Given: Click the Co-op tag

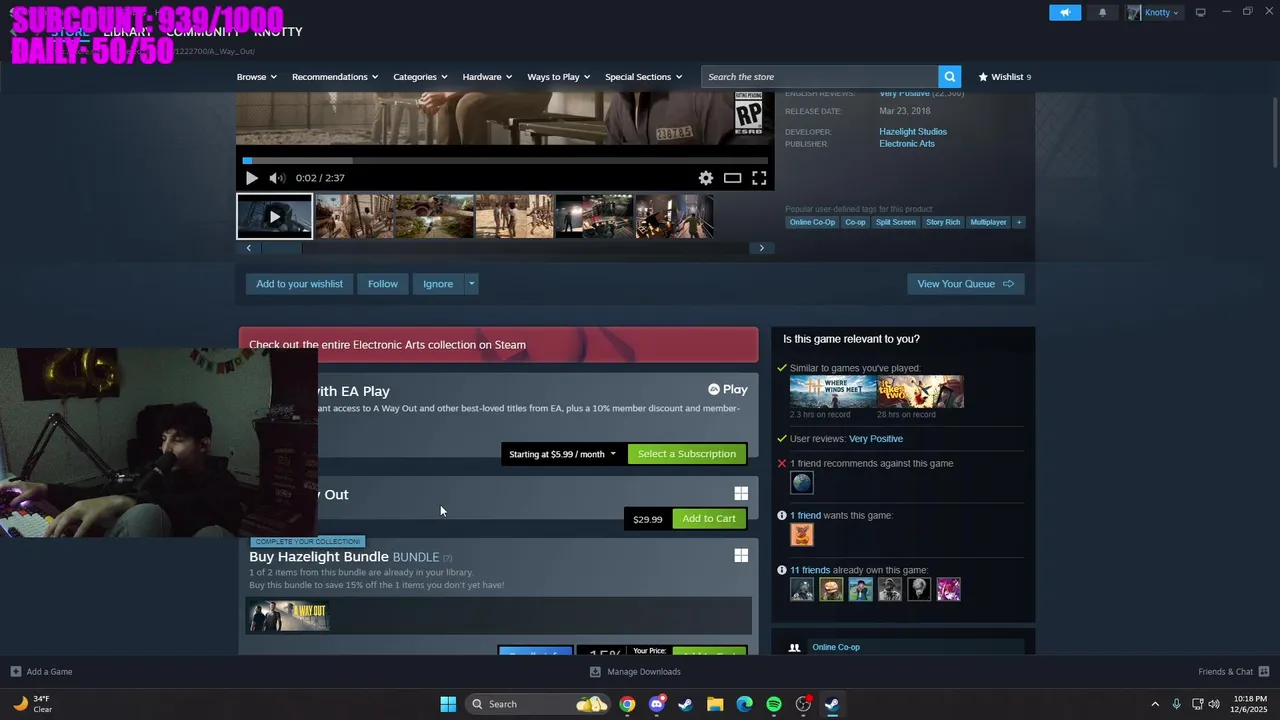Looking at the screenshot, I should click(855, 222).
